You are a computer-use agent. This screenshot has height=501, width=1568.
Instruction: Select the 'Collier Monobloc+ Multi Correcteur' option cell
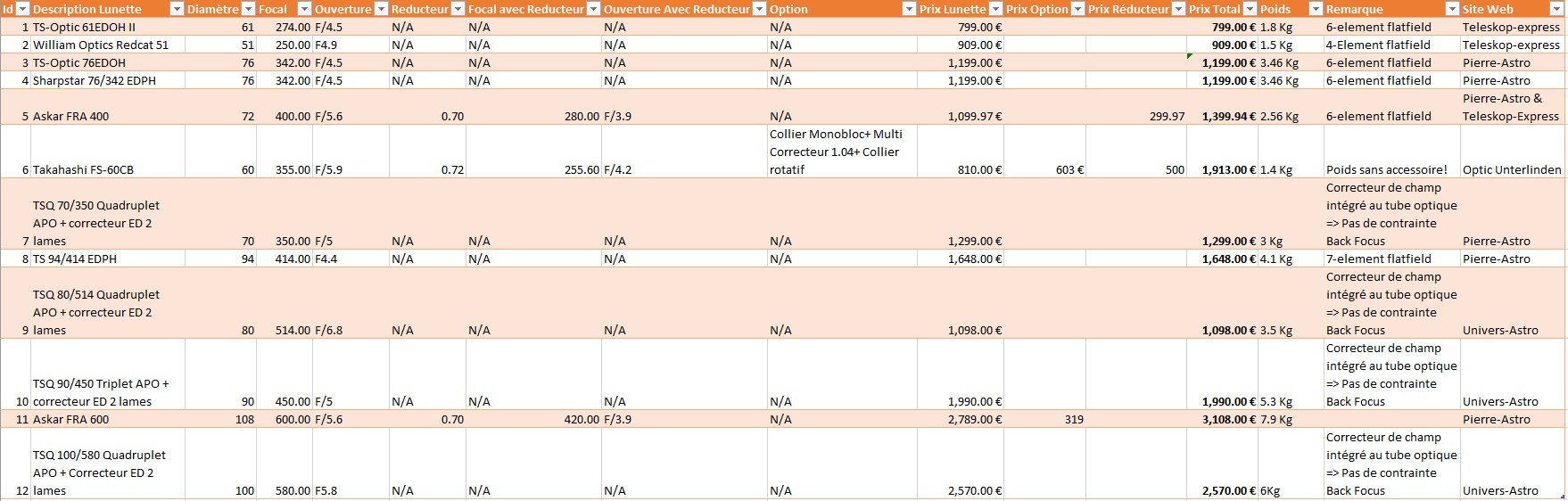pos(842,152)
